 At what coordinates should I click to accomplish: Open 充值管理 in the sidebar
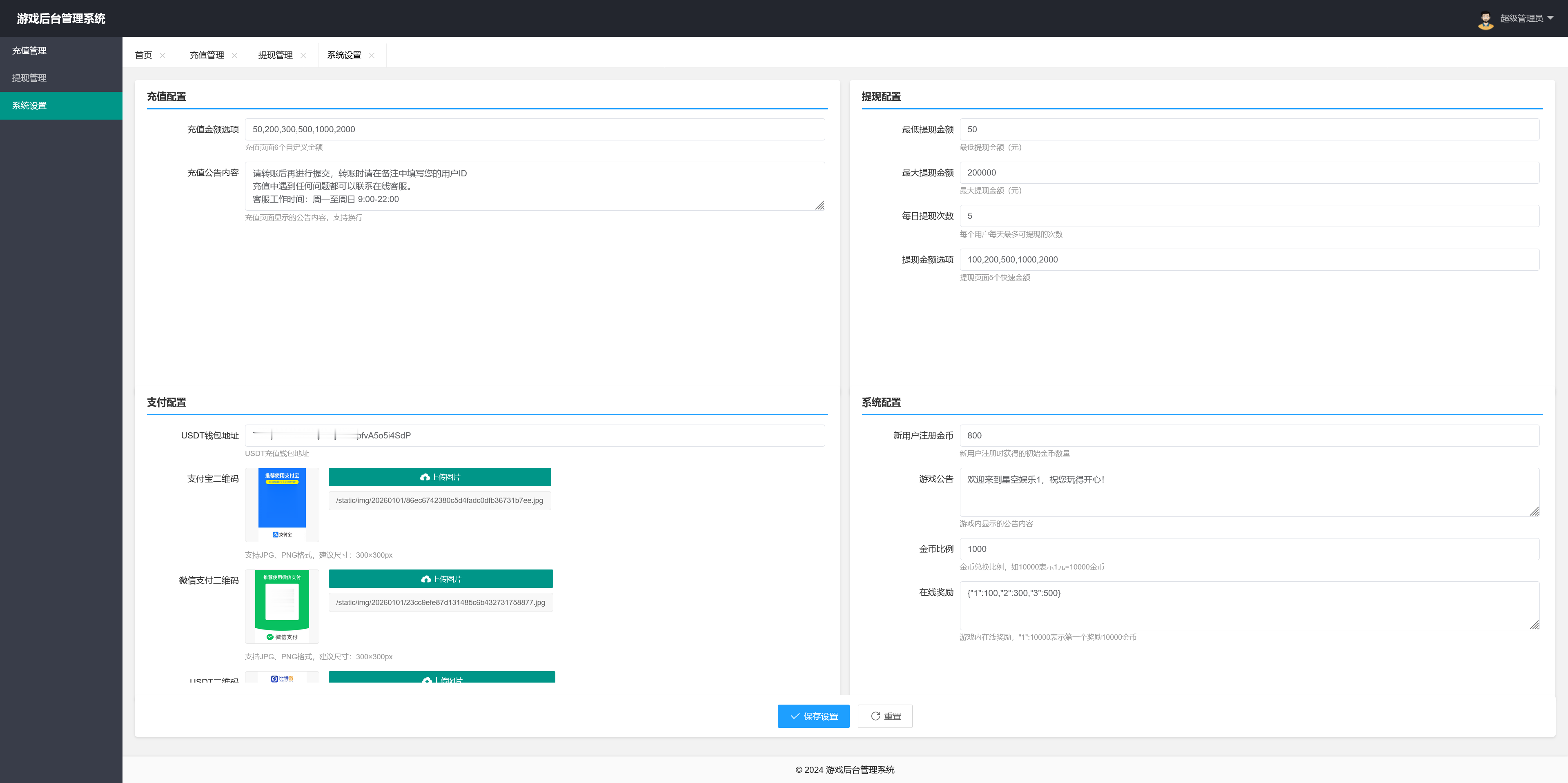click(29, 51)
